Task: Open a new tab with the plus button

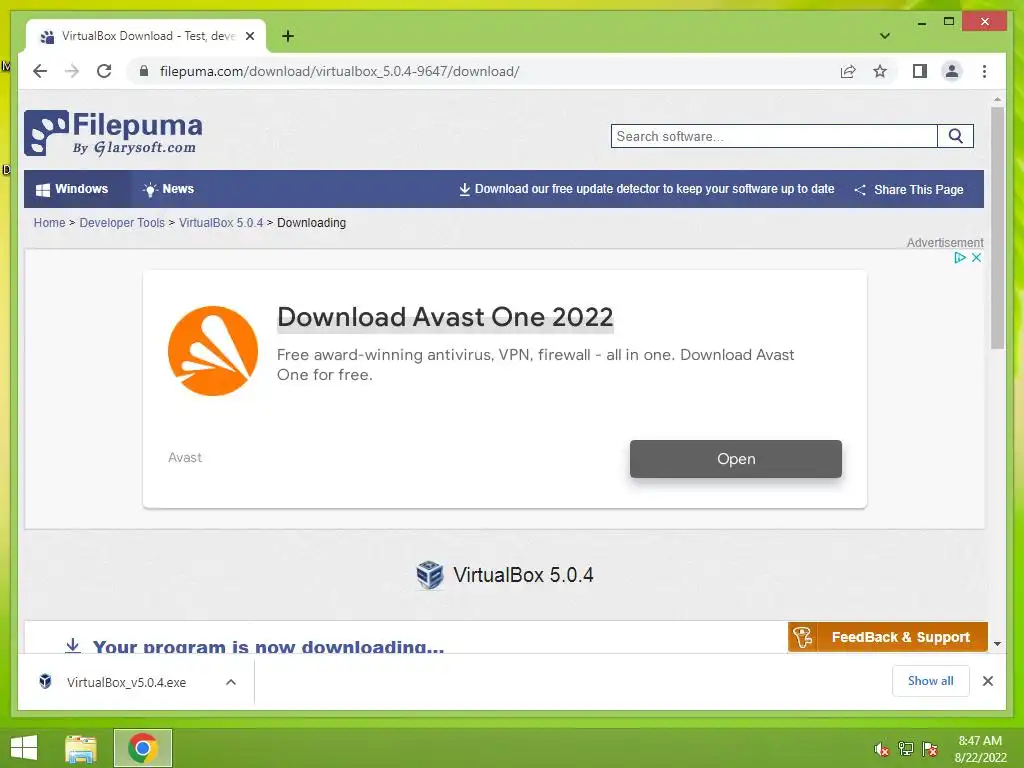Action: tap(287, 36)
